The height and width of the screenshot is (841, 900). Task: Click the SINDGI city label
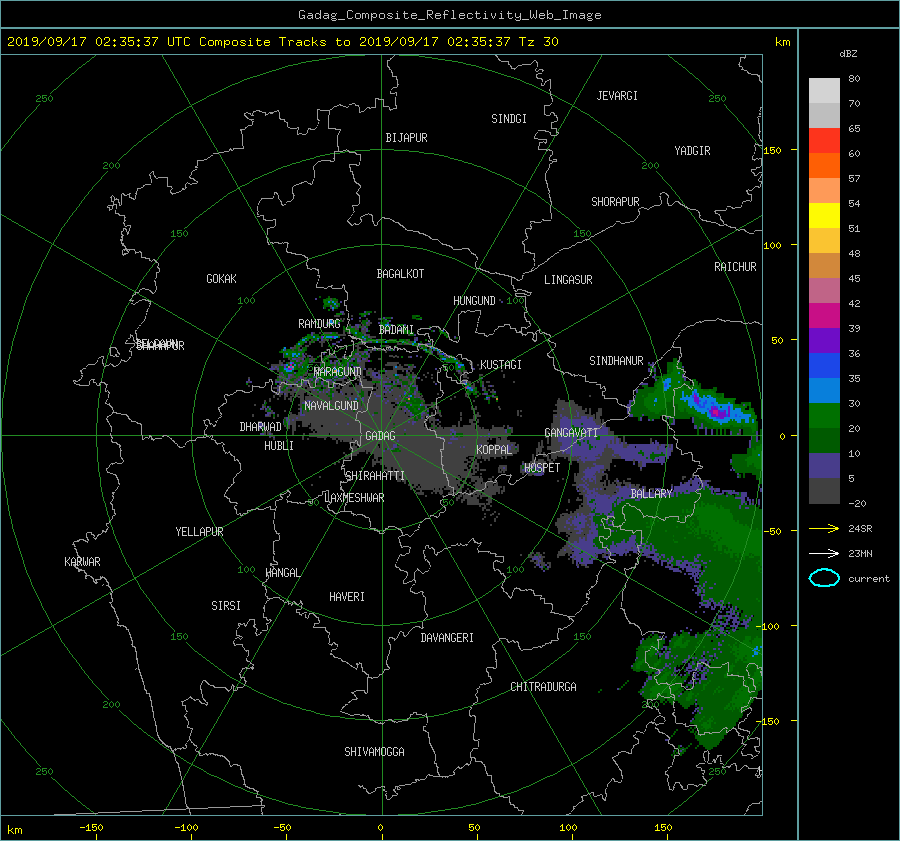[x=509, y=119]
